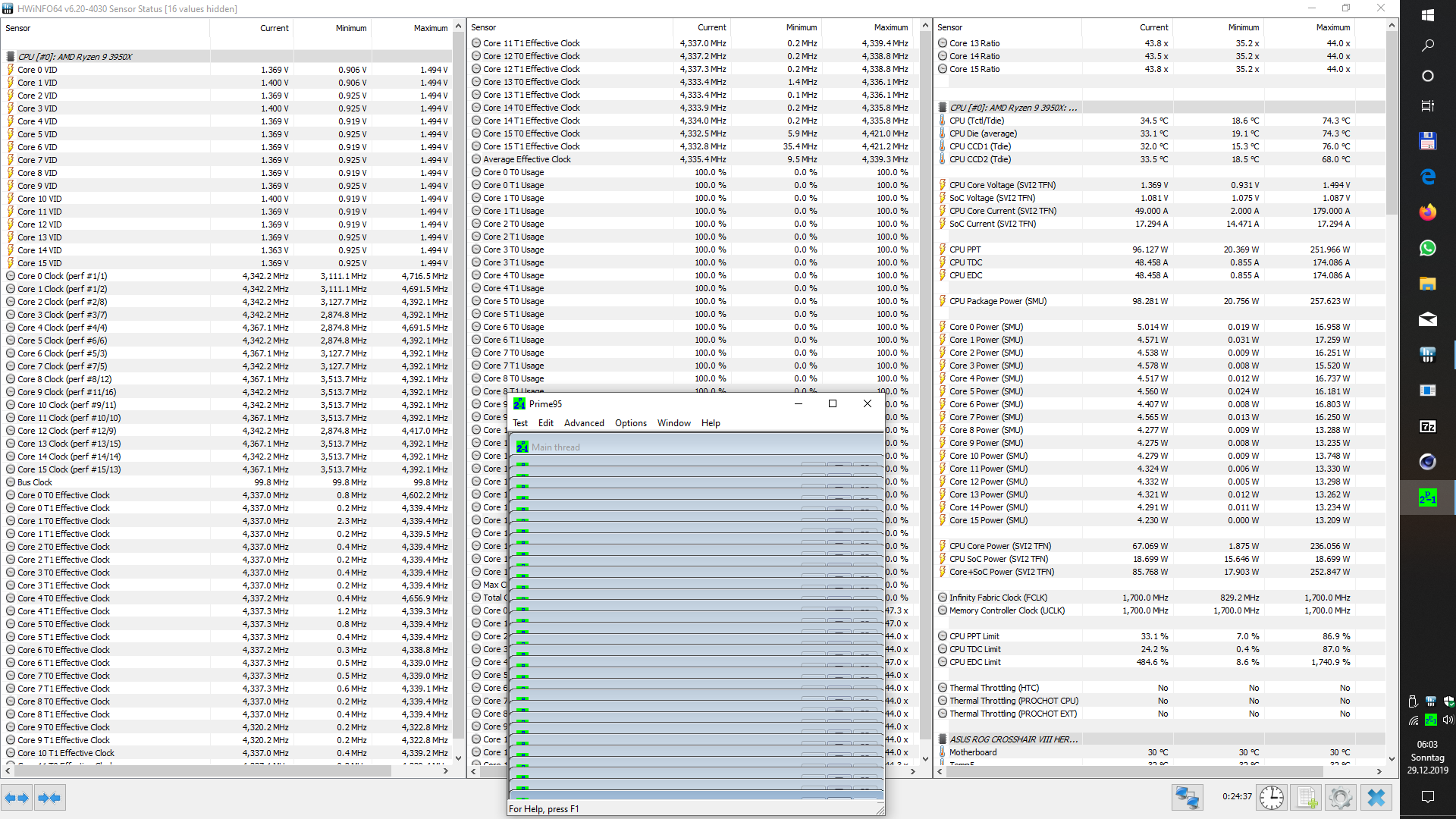Close sensors with the blue X icon
The height and width of the screenshot is (819, 1456).
click(1376, 798)
